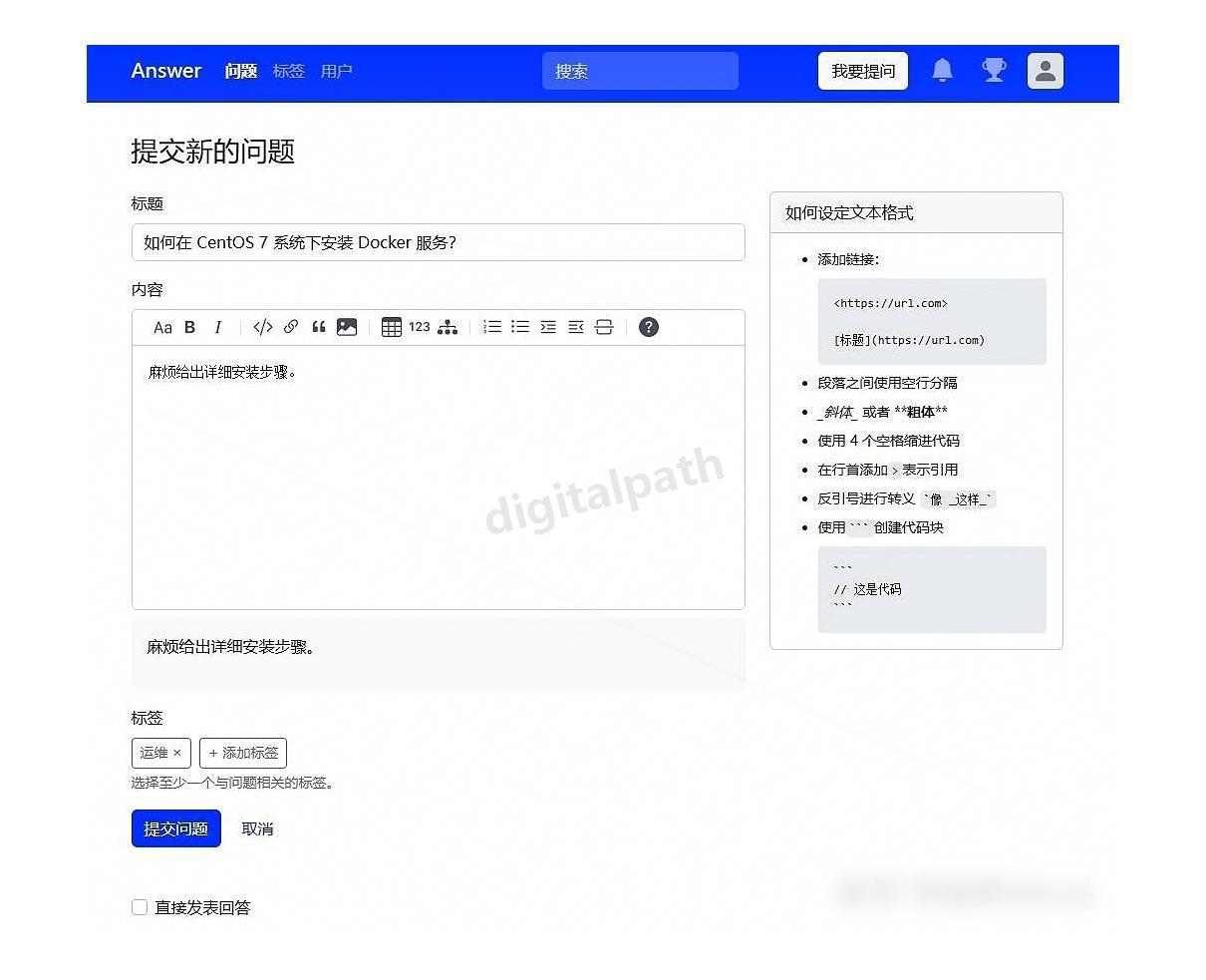Click the 提交问题 submit button
This screenshot has width=1206, height=980.
pyautogui.click(x=175, y=828)
